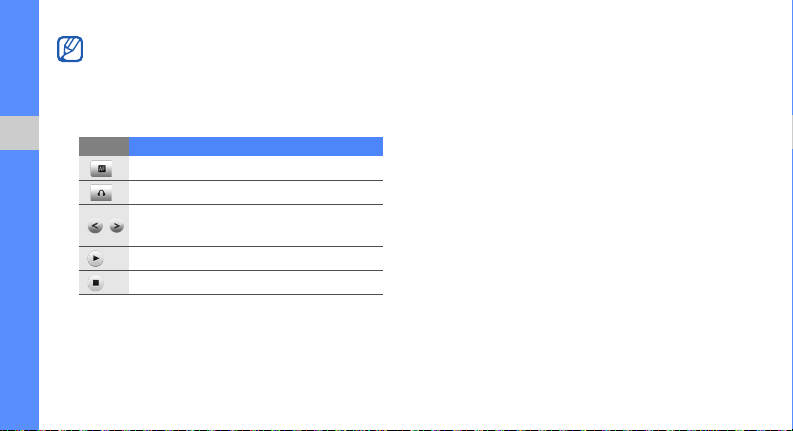
Task: Click the blue sidebar above gray tab
Action: [x=19, y=58]
